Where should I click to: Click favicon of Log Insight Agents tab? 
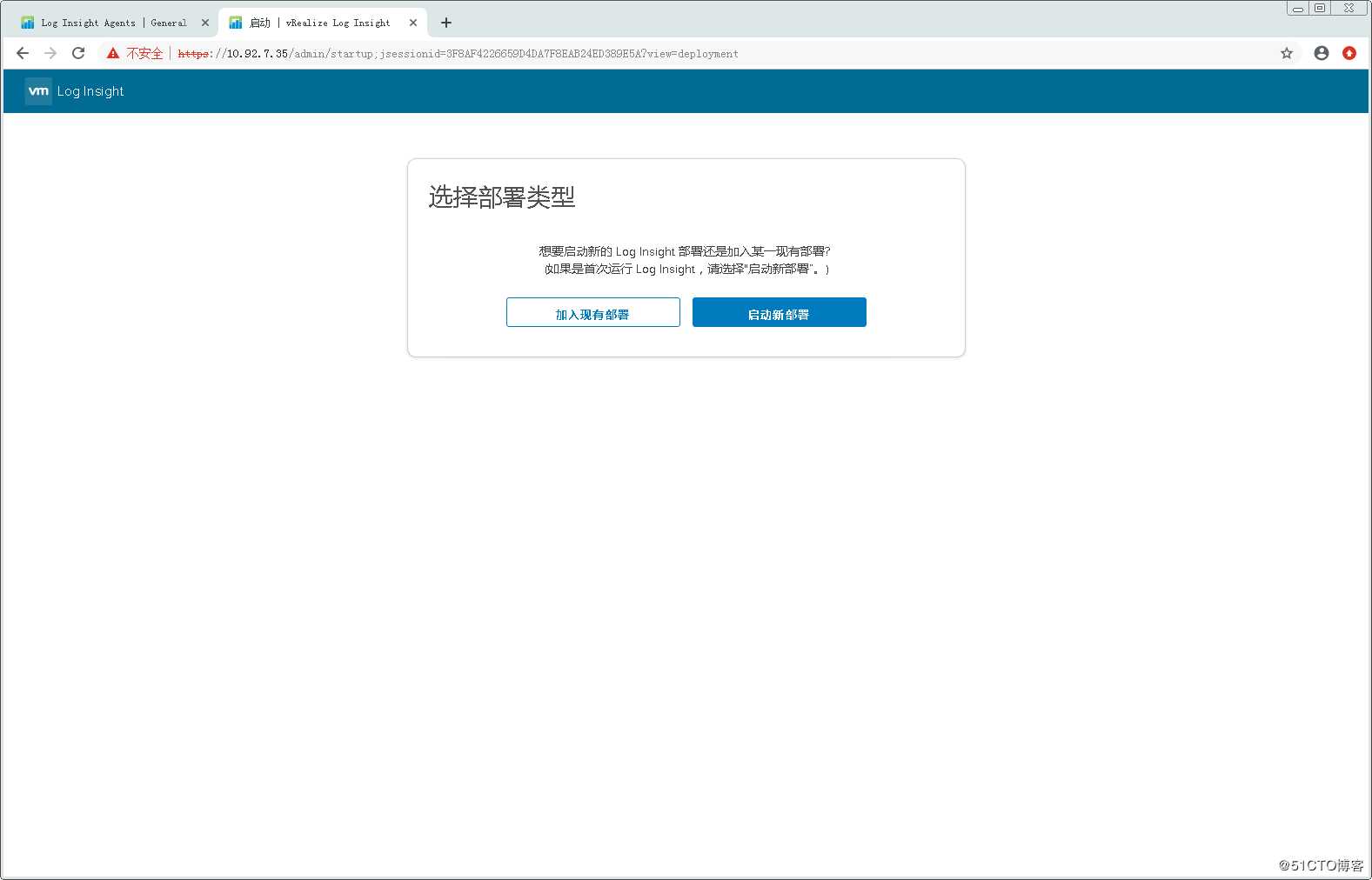(28, 23)
